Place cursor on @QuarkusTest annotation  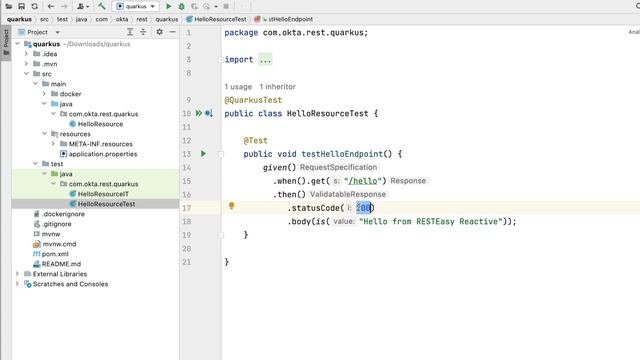pyautogui.click(x=253, y=100)
